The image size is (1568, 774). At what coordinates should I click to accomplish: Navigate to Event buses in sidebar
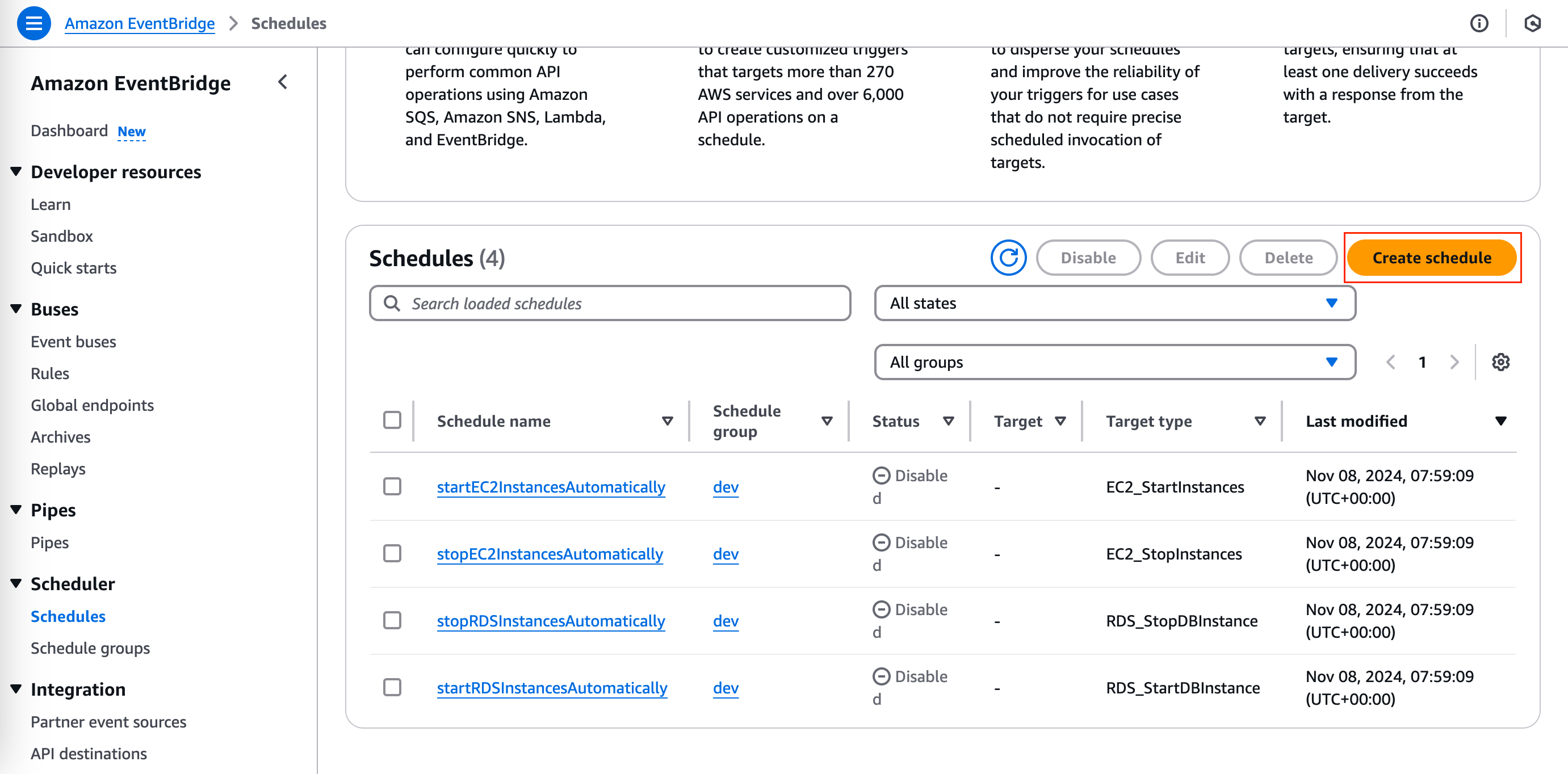pyautogui.click(x=73, y=342)
